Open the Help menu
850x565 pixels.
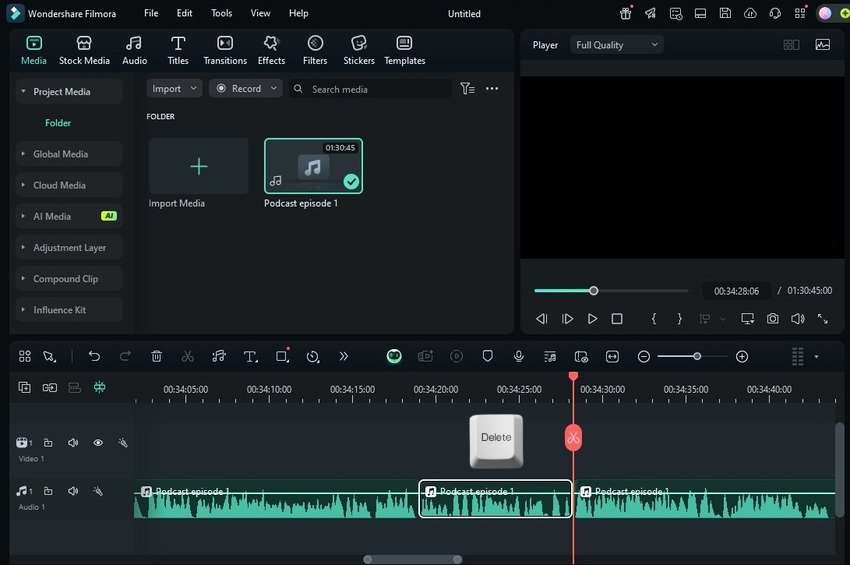pyautogui.click(x=298, y=13)
